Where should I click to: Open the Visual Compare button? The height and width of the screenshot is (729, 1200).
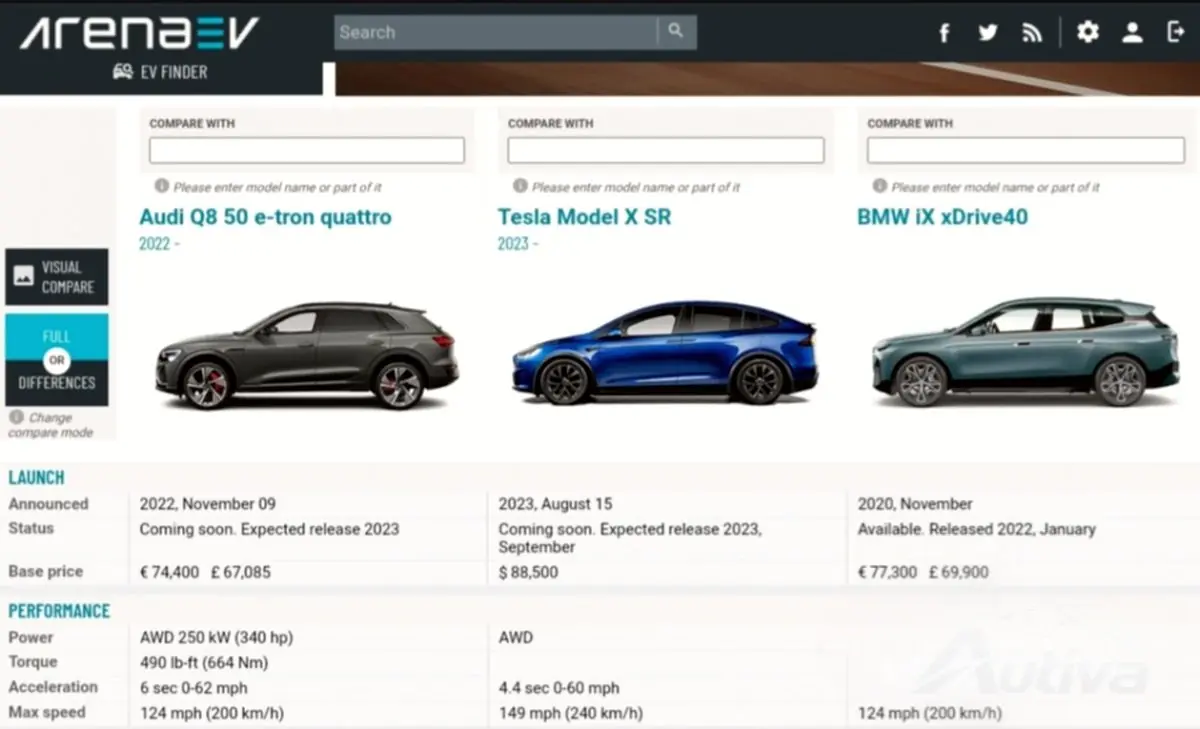[x=57, y=277]
